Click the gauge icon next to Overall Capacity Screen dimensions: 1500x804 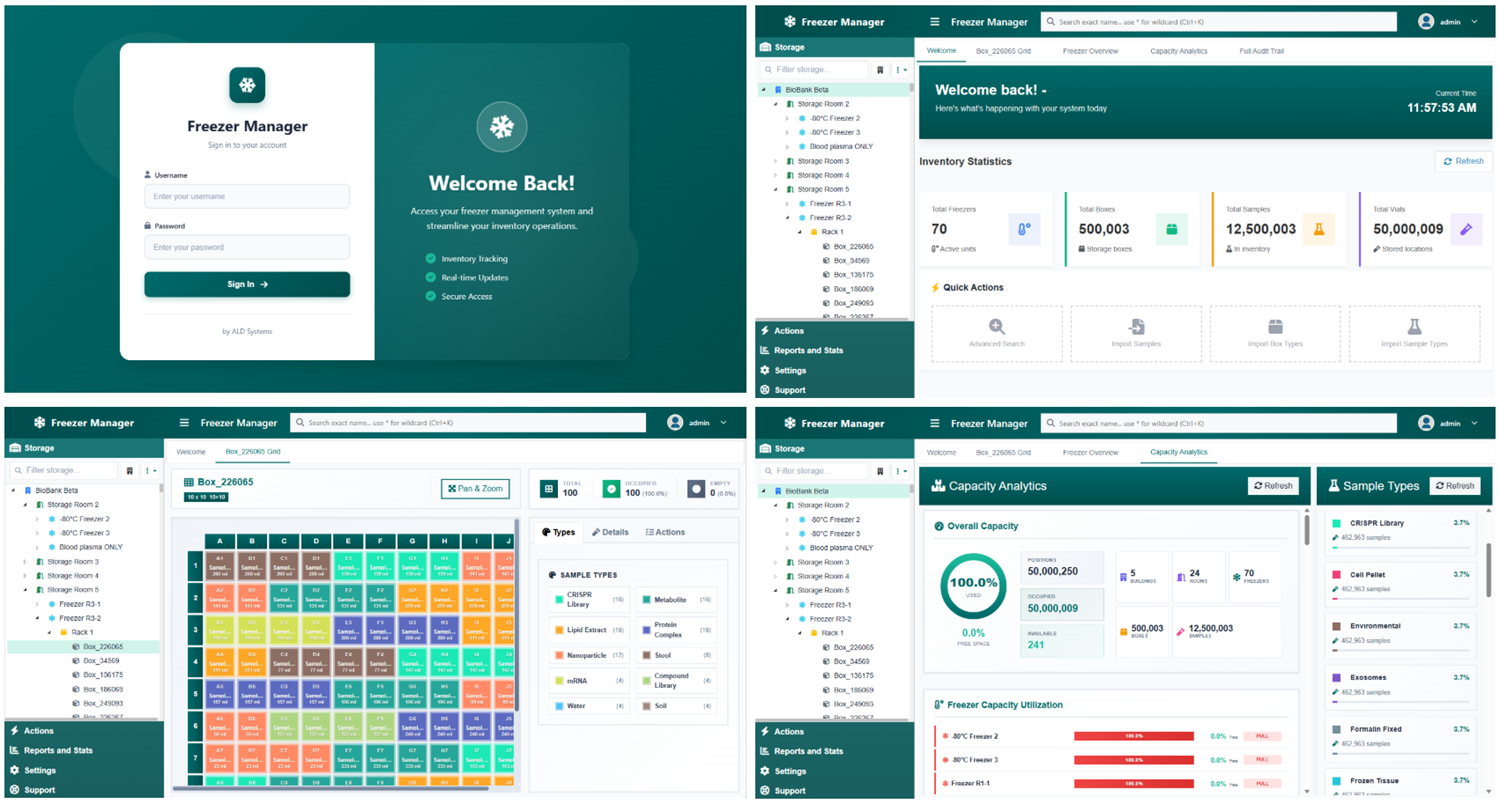[x=939, y=526]
